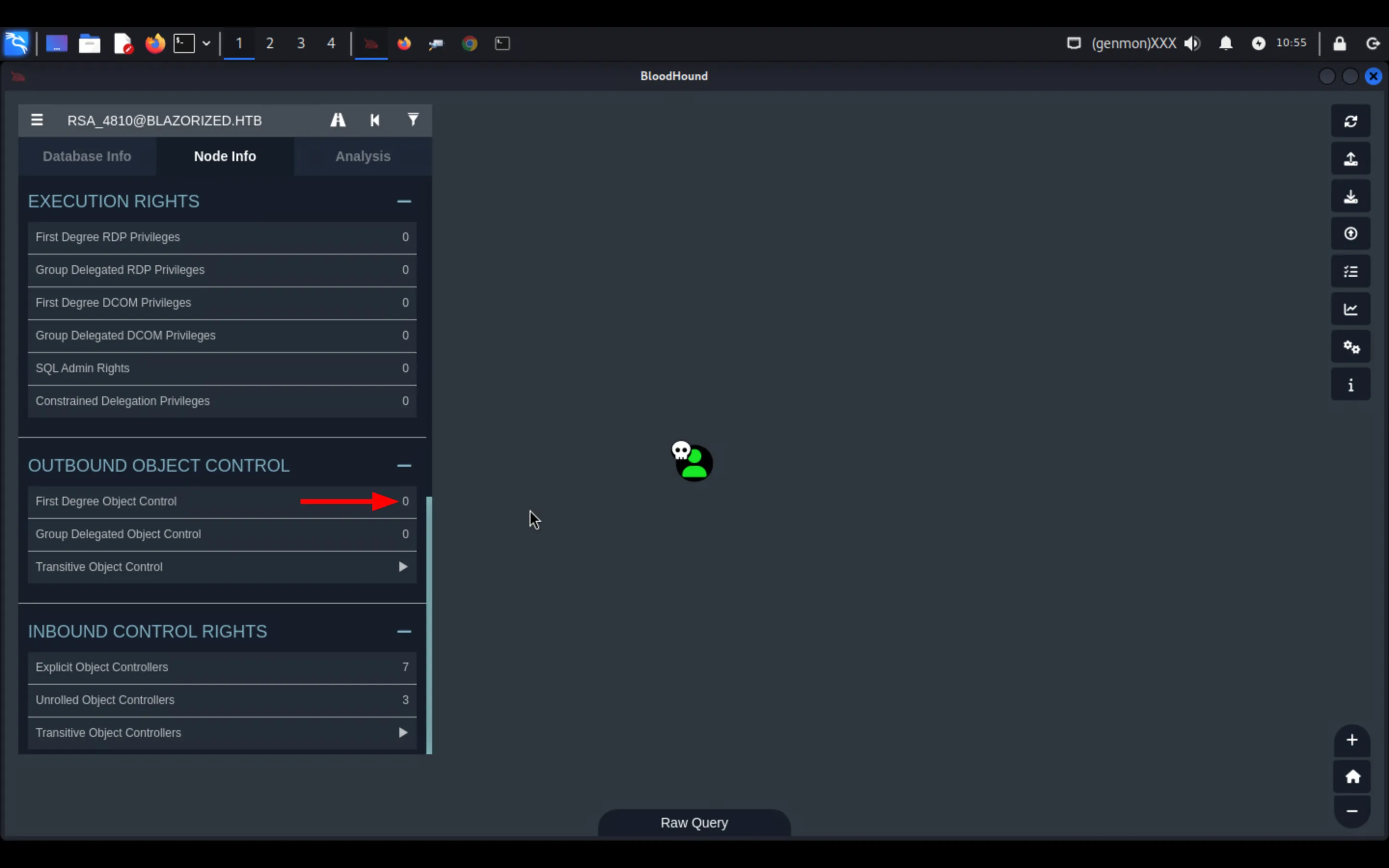The image size is (1389, 868).
Task: Click the 10:55 clock
Action: [x=1291, y=42]
